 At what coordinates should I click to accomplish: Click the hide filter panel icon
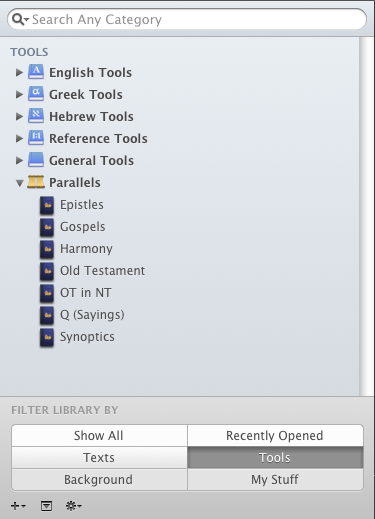tap(46, 506)
